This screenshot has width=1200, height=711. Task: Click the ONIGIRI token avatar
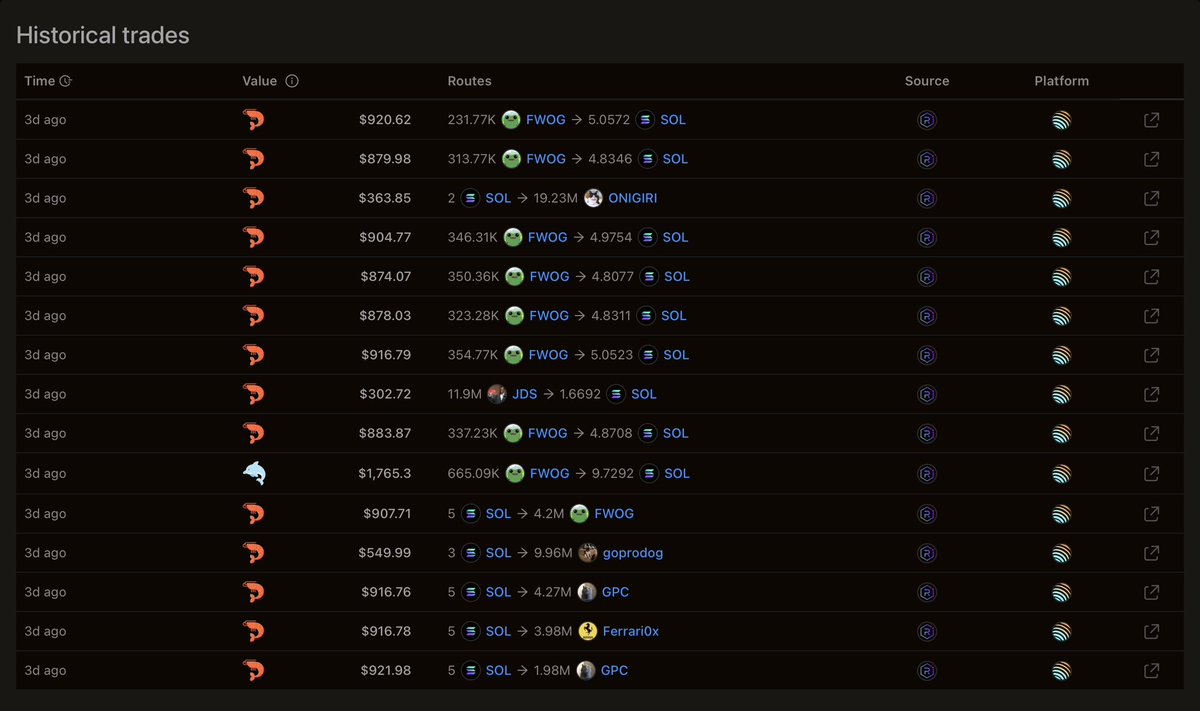[594, 198]
